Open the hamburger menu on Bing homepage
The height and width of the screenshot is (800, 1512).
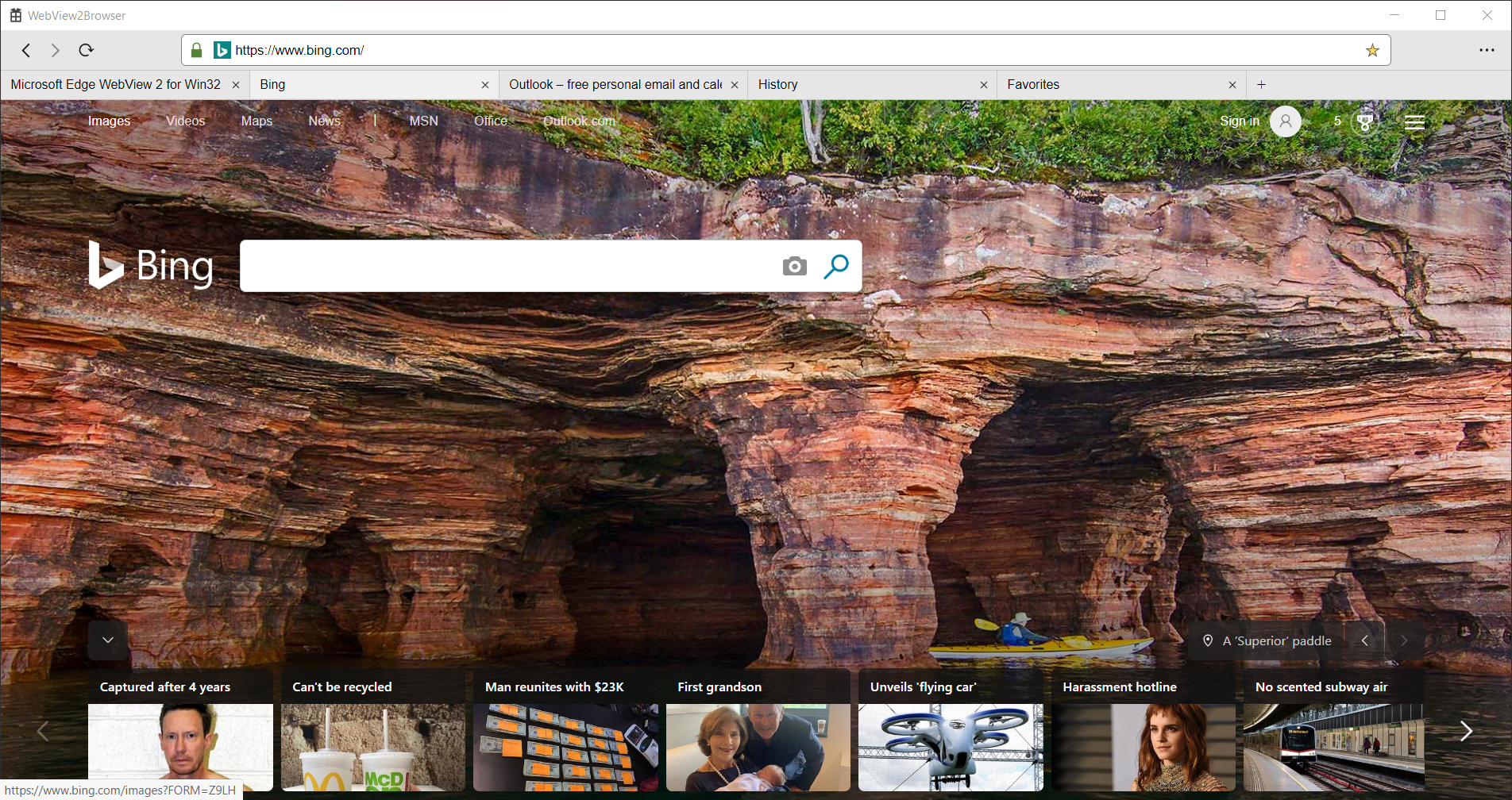tap(1414, 121)
